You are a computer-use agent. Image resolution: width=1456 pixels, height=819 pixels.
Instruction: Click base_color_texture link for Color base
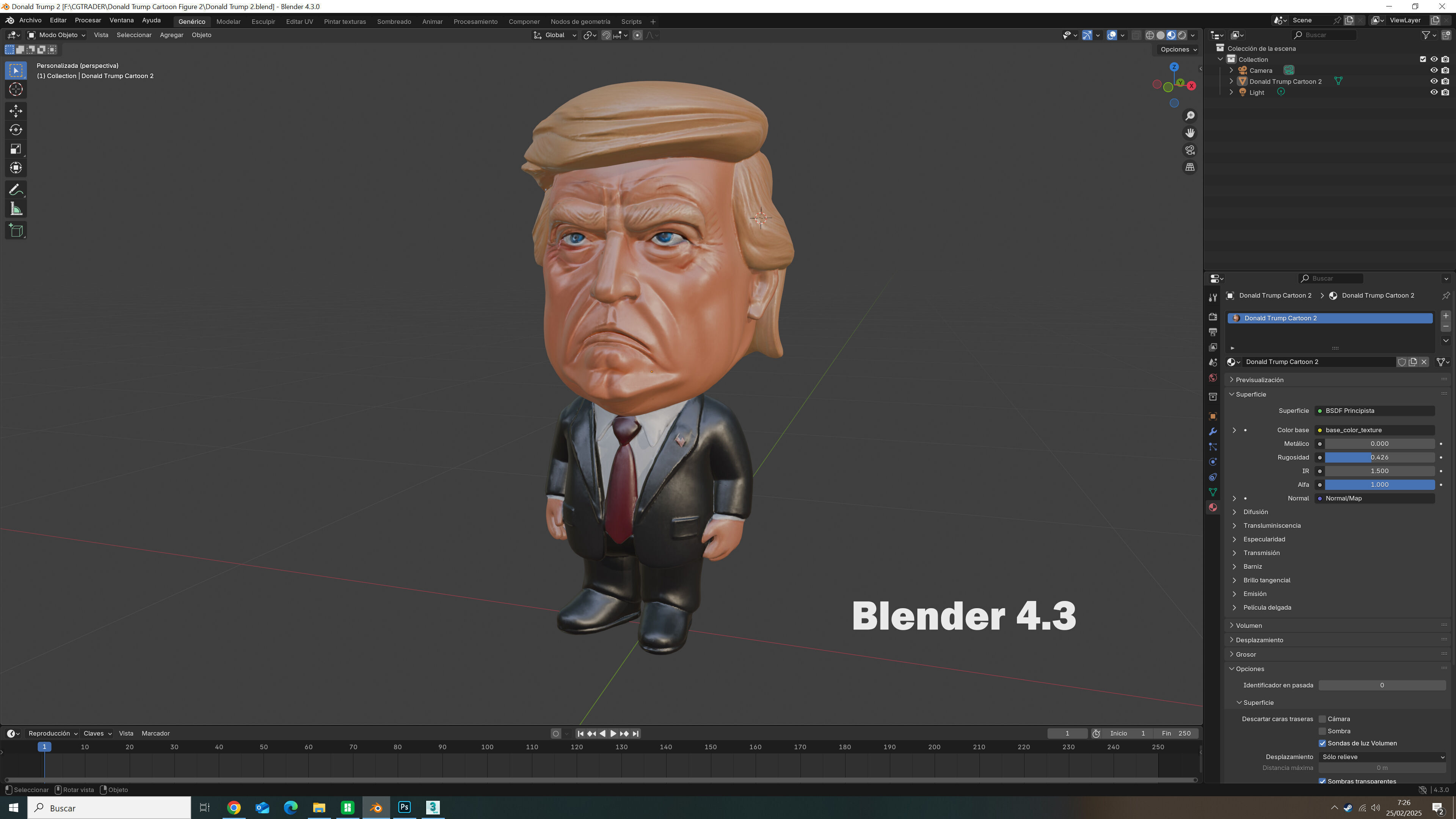(x=1374, y=430)
